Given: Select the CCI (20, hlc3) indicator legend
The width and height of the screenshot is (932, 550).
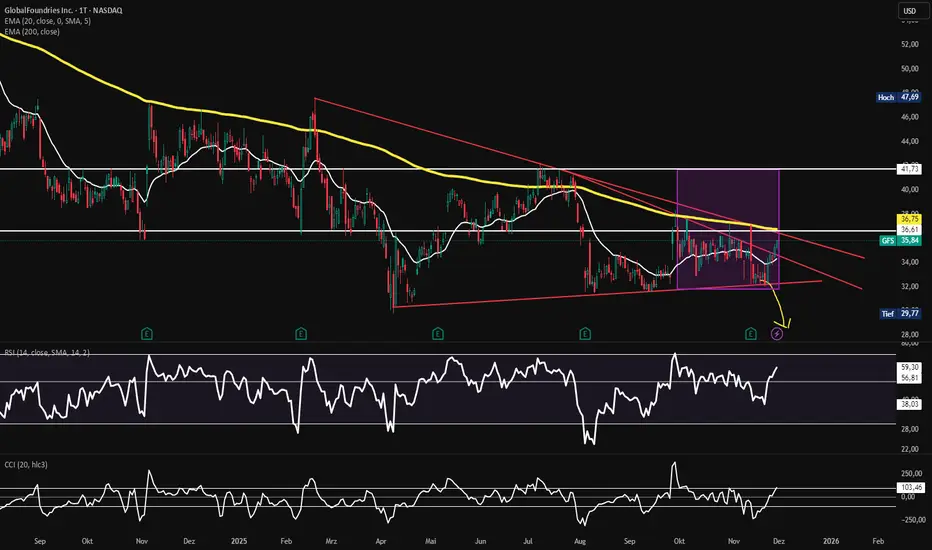Looking at the screenshot, I should click(x=26, y=464).
